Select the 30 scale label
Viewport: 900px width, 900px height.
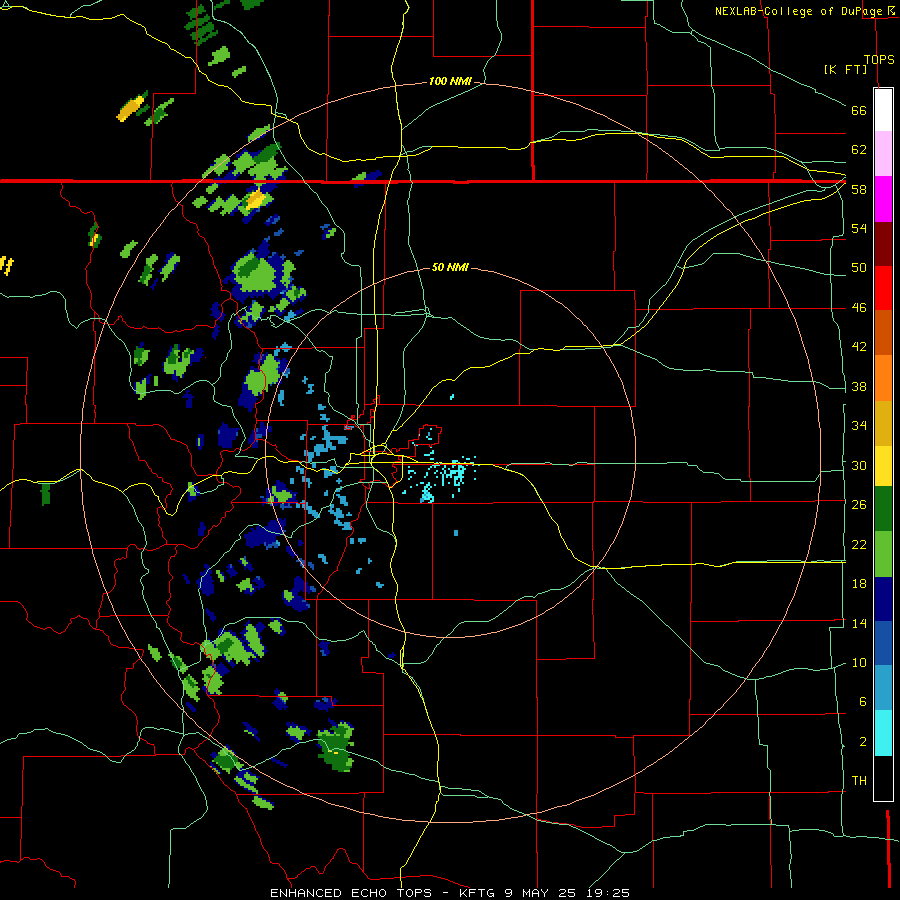click(x=859, y=465)
